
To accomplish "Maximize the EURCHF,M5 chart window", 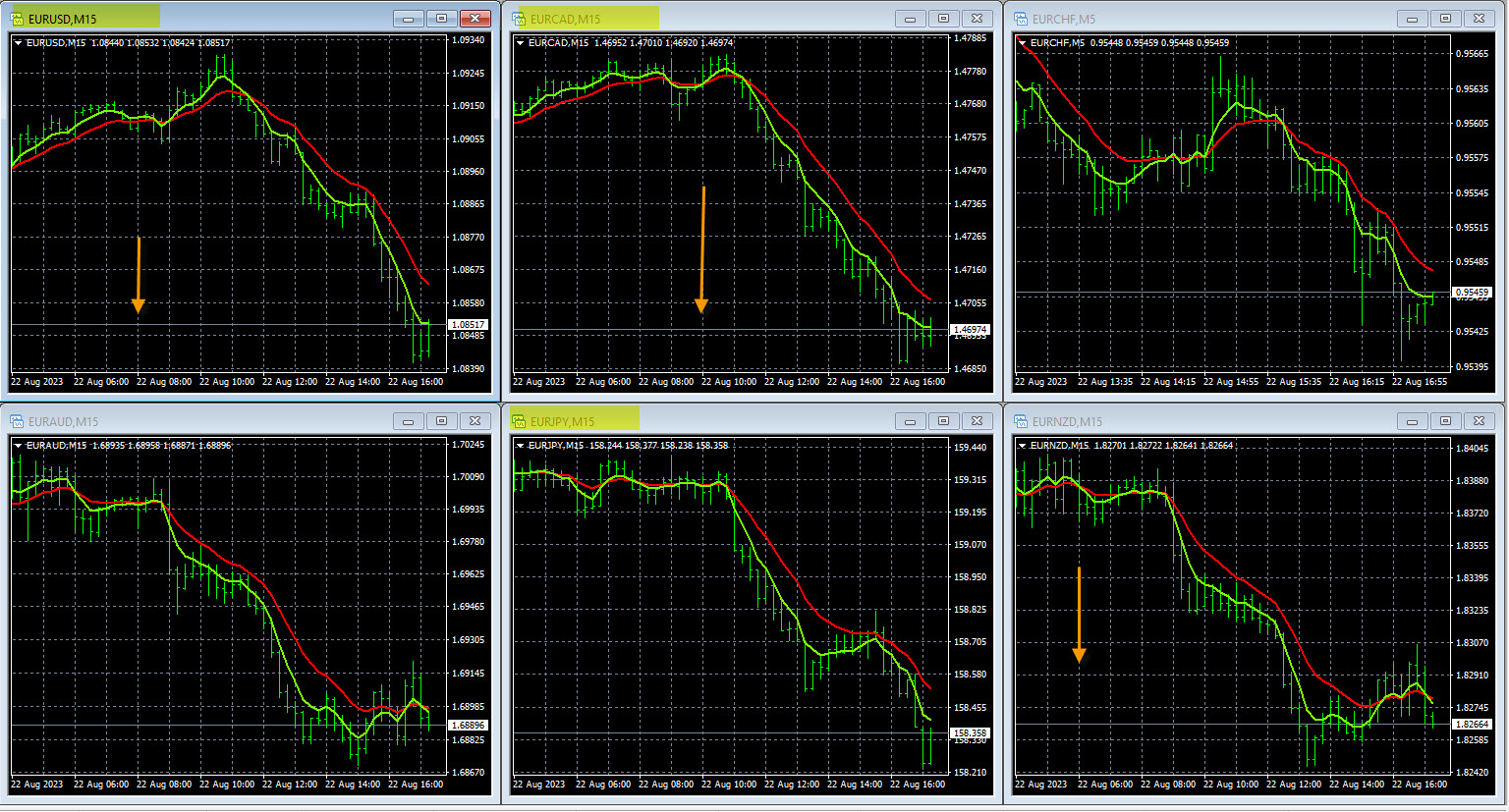I will [x=1445, y=19].
